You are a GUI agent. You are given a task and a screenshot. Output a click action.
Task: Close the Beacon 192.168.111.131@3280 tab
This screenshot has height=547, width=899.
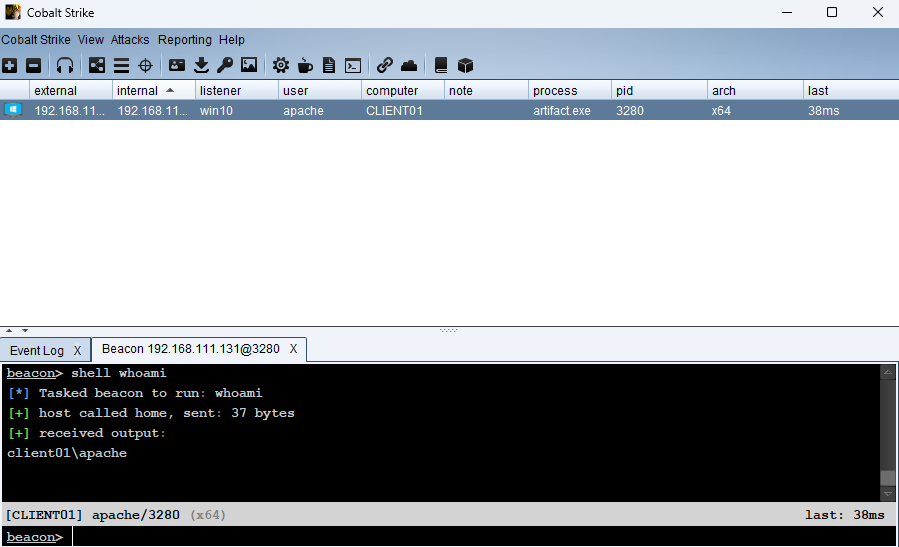[293, 349]
